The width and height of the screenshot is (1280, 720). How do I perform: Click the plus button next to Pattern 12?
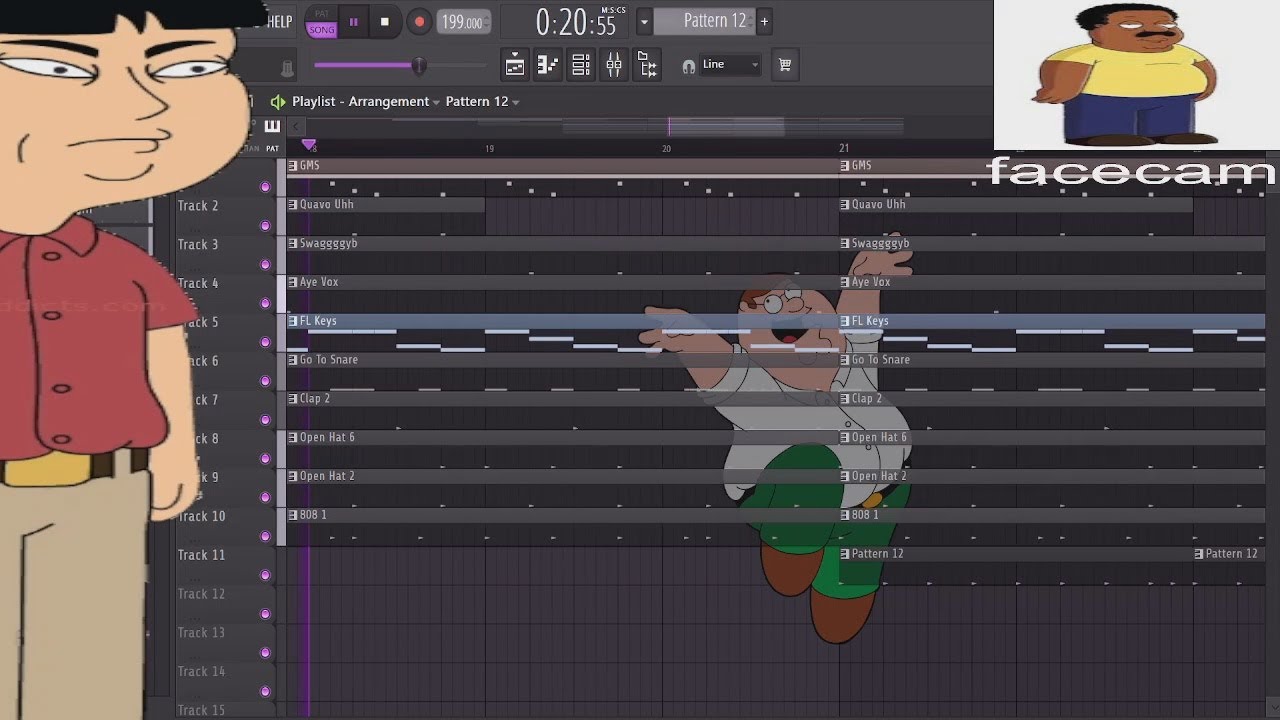pos(764,21)
